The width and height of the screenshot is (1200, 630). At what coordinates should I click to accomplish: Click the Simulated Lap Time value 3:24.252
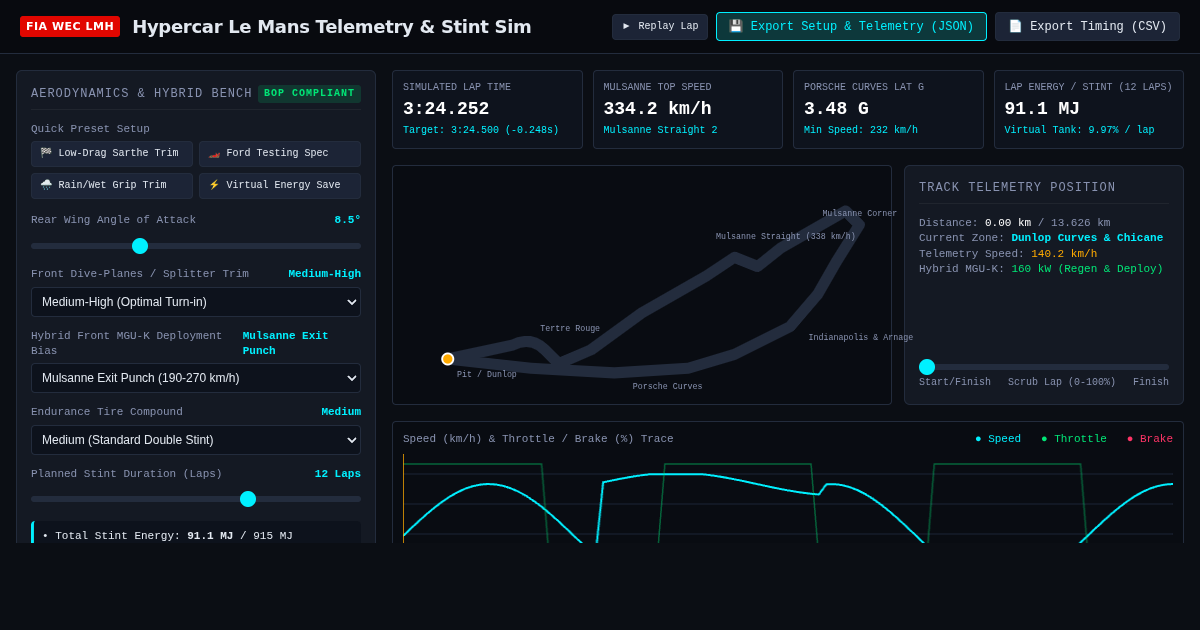[x=446, y=109]
